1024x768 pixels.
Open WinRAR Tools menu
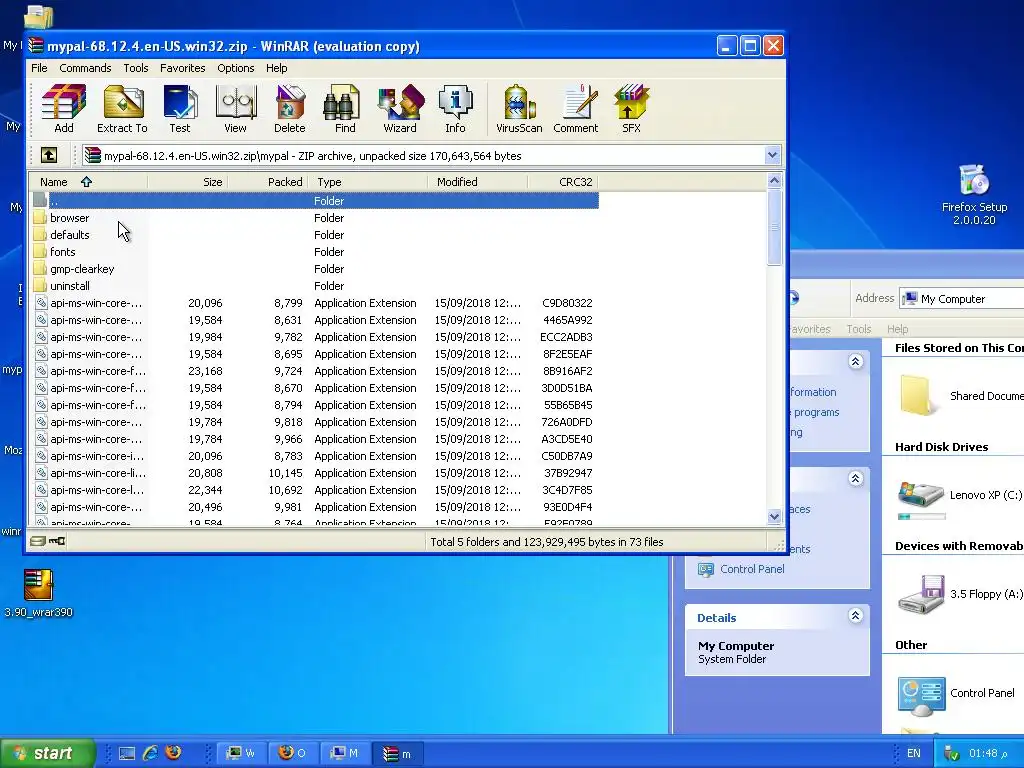(x=135, y=68)
